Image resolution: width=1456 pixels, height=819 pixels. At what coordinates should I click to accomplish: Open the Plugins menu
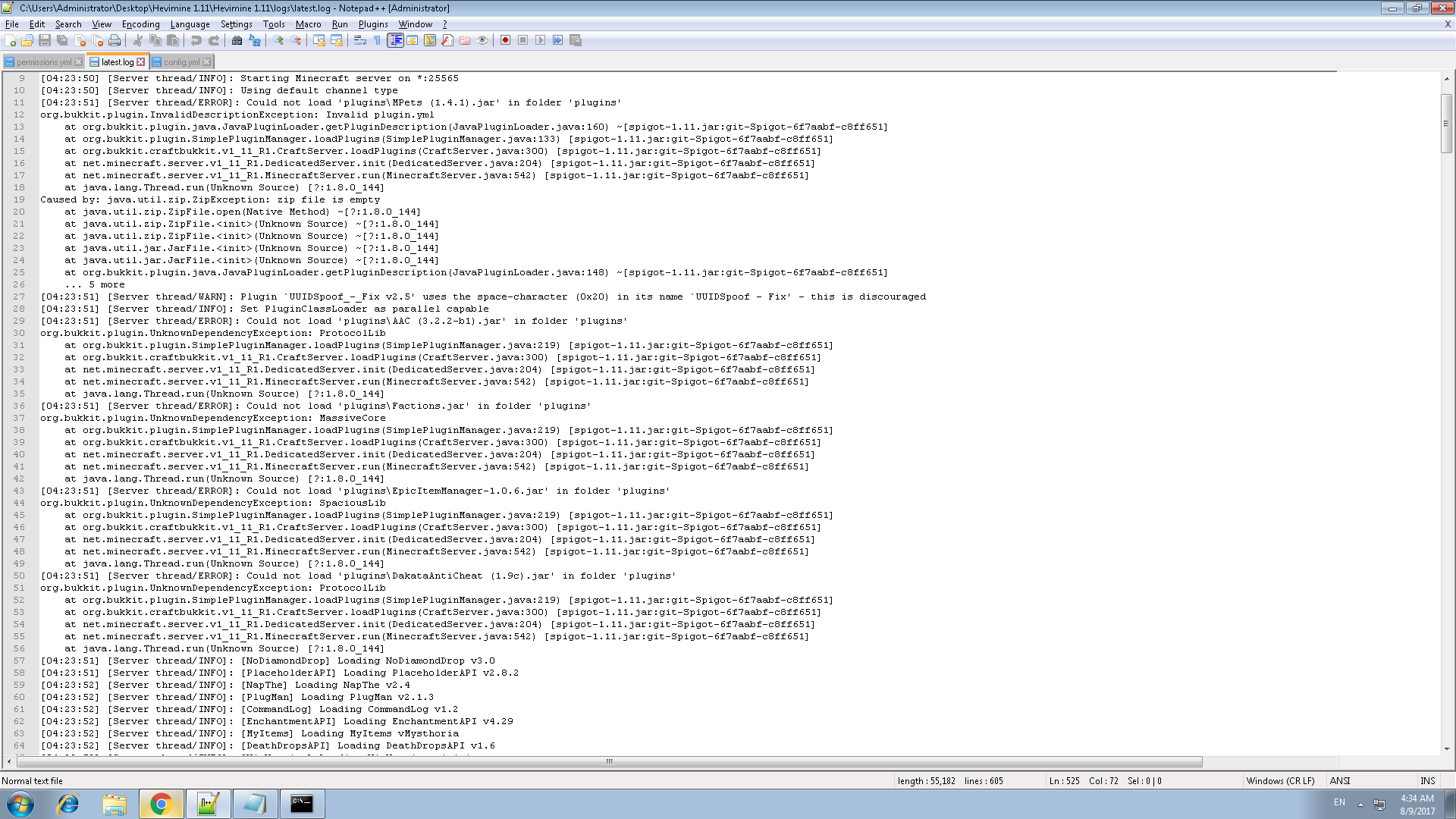pyautogui.click(x=372, y=24)
